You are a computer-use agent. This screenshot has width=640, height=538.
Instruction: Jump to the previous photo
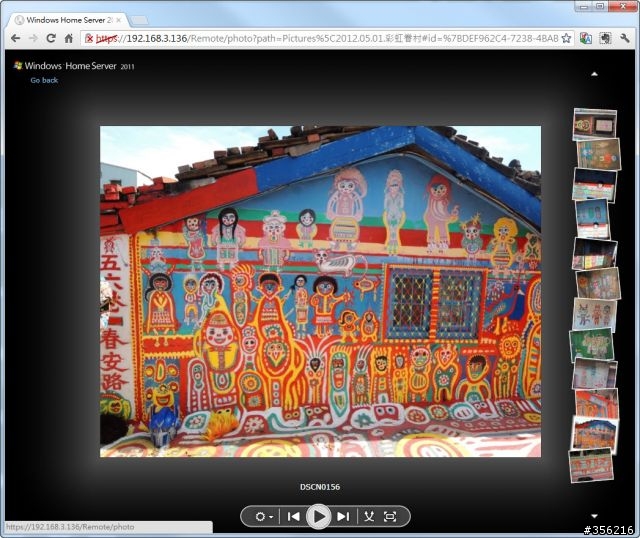click(293, 517)
